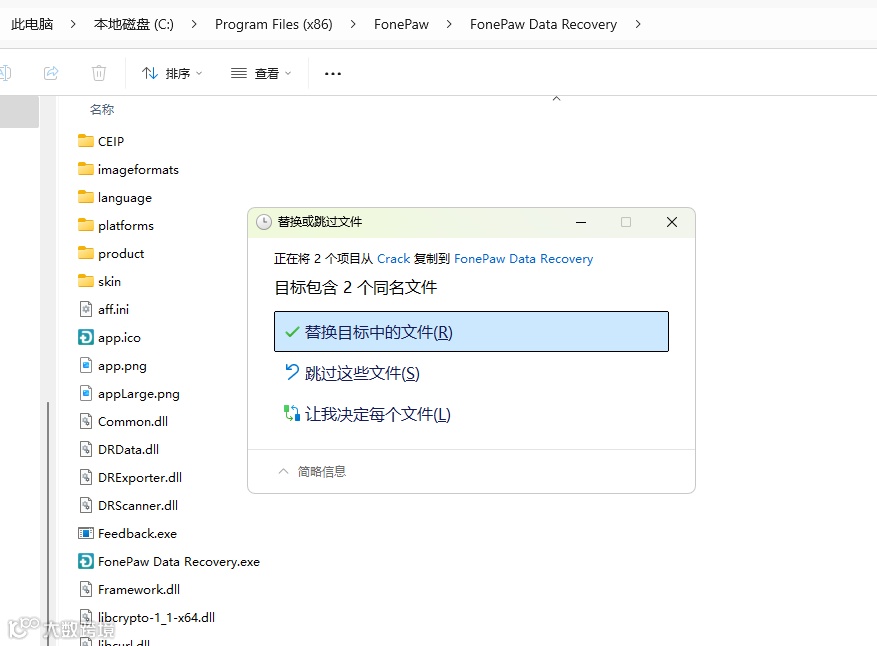This screenshot has height=646, width=877.
Task: Select the app.png file name
Action: coord(122,366)
